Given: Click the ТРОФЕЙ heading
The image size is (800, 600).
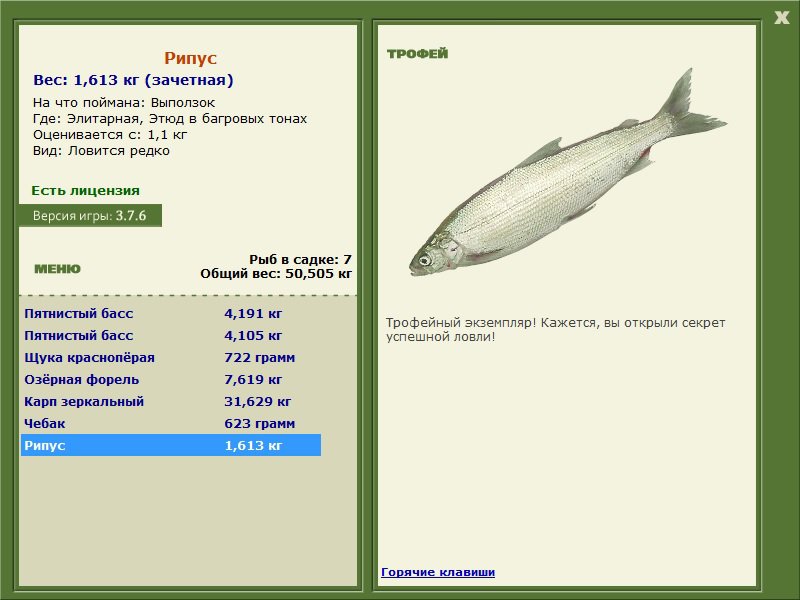Looking at the screenshot, I should [x=417, y=54].
